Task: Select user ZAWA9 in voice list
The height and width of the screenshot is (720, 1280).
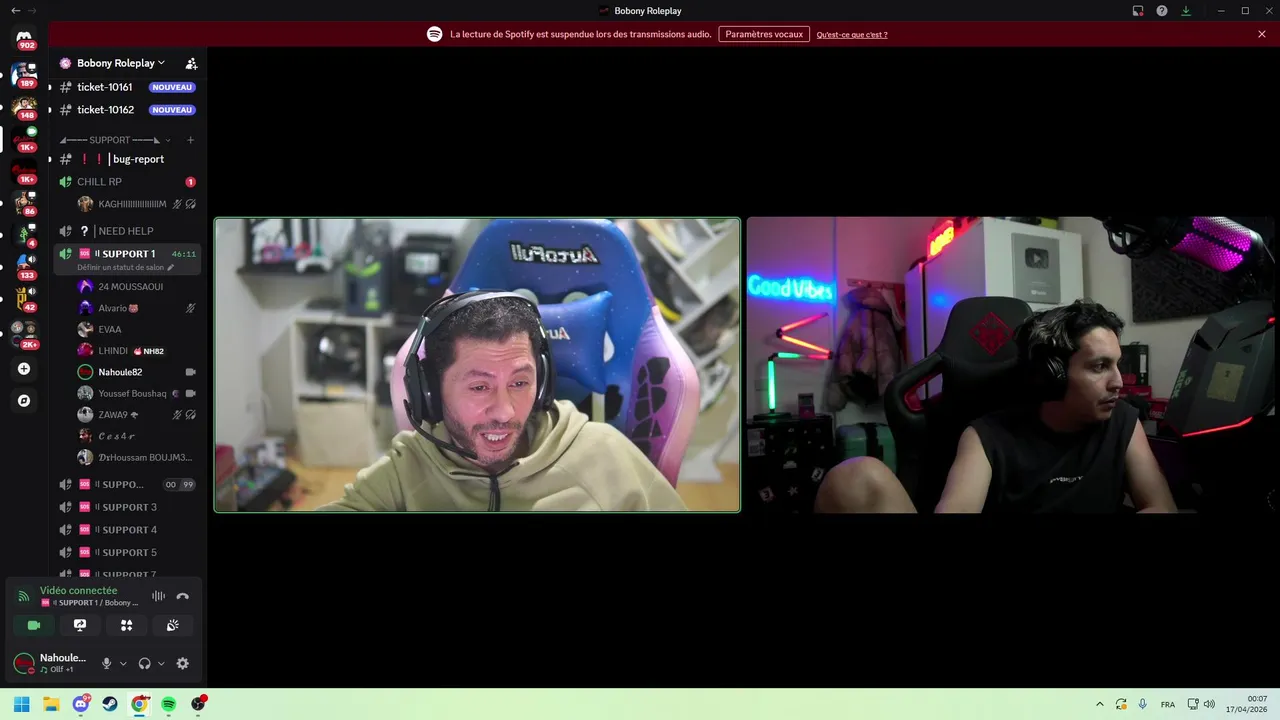Action: 138,414
